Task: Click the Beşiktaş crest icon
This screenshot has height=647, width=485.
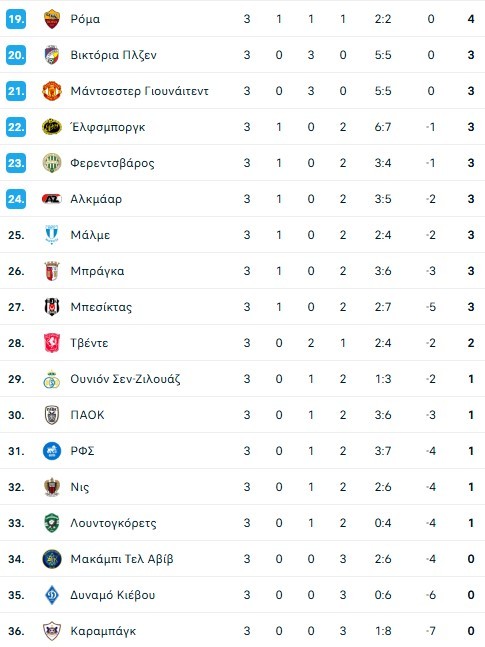Action: click(52, 307)
